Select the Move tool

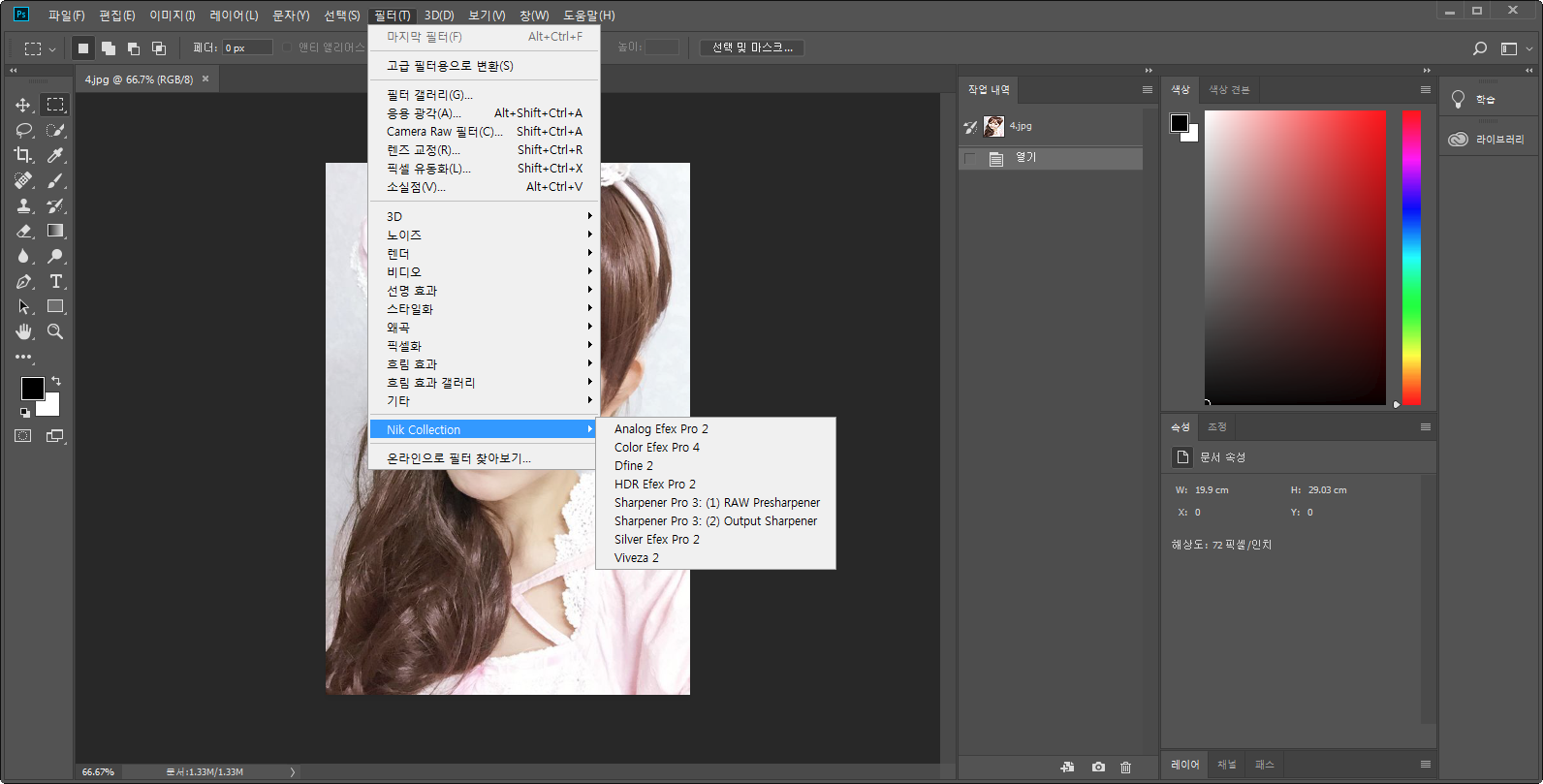(23, 105)
